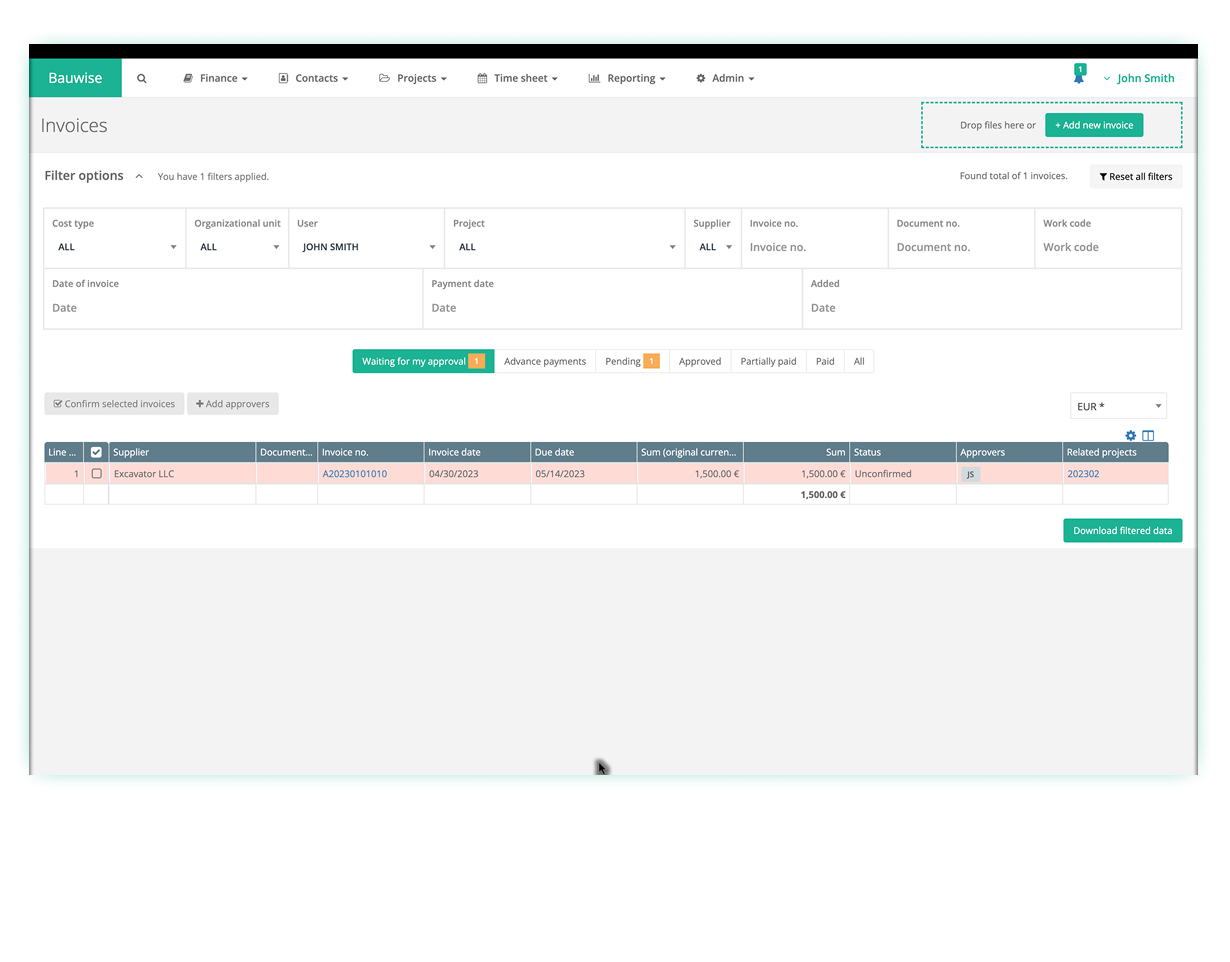
Task: Open the EUR currency selector
Action: 1117,406
